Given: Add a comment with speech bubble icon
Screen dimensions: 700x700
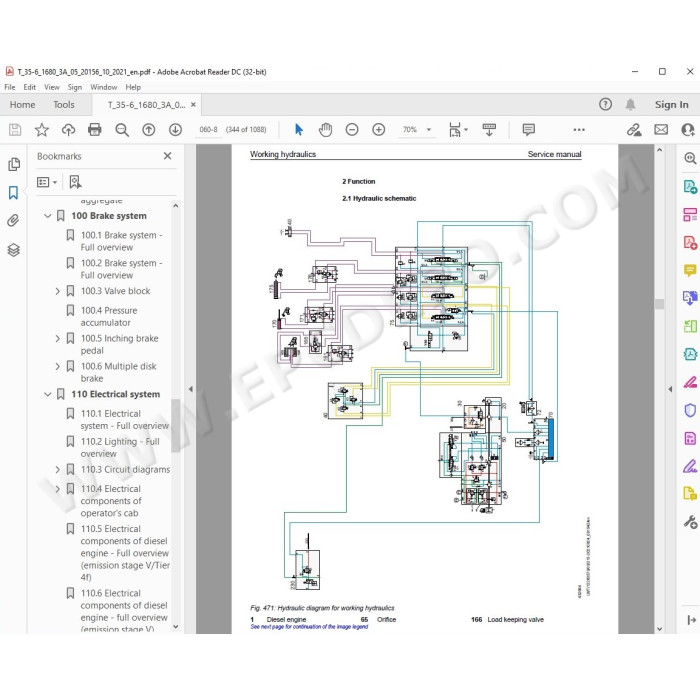Looking at the screenshot, I should pyautogui.click(x=529, y=130).
